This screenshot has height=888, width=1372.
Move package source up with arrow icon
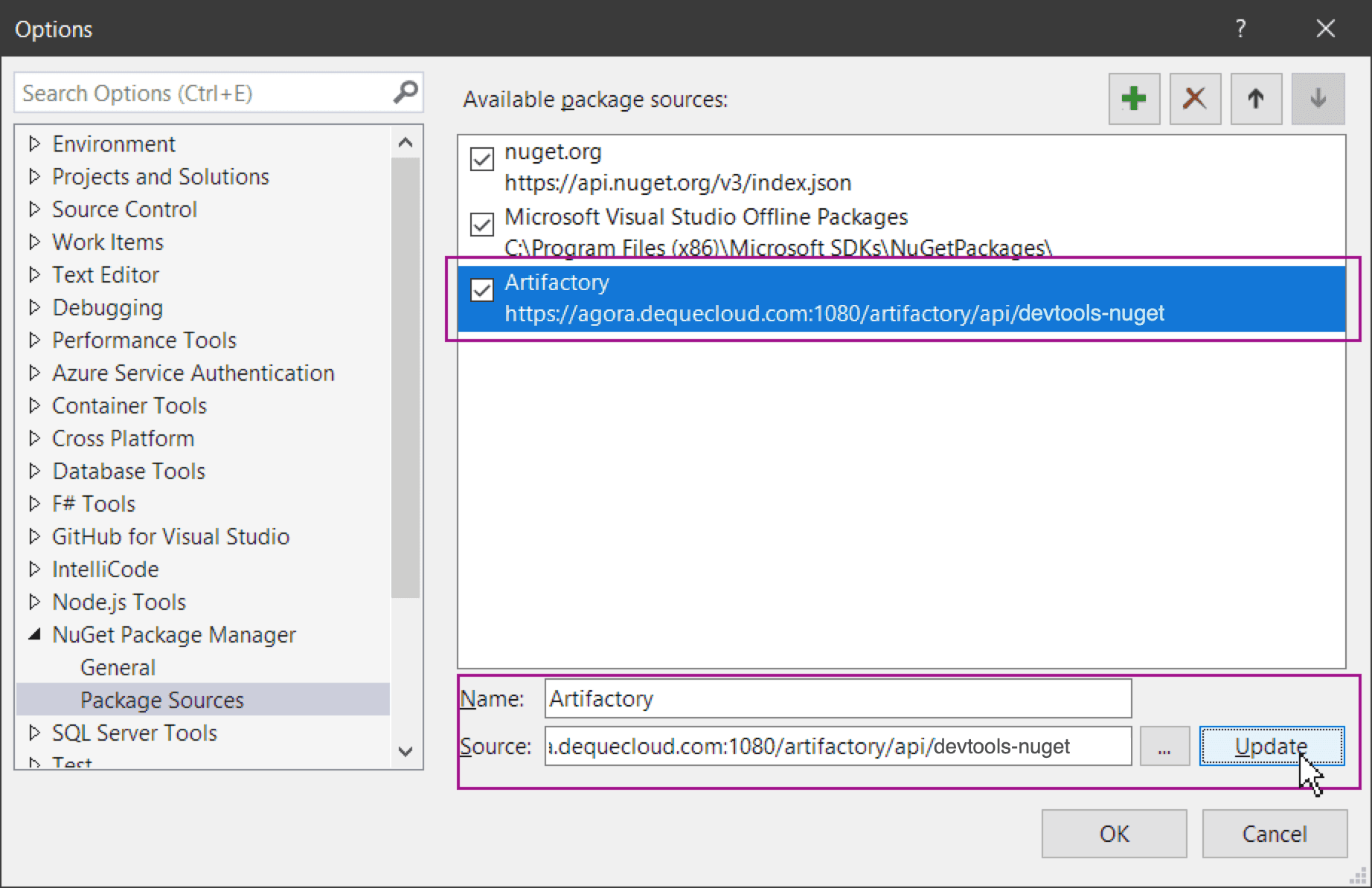pos(1255,98)
